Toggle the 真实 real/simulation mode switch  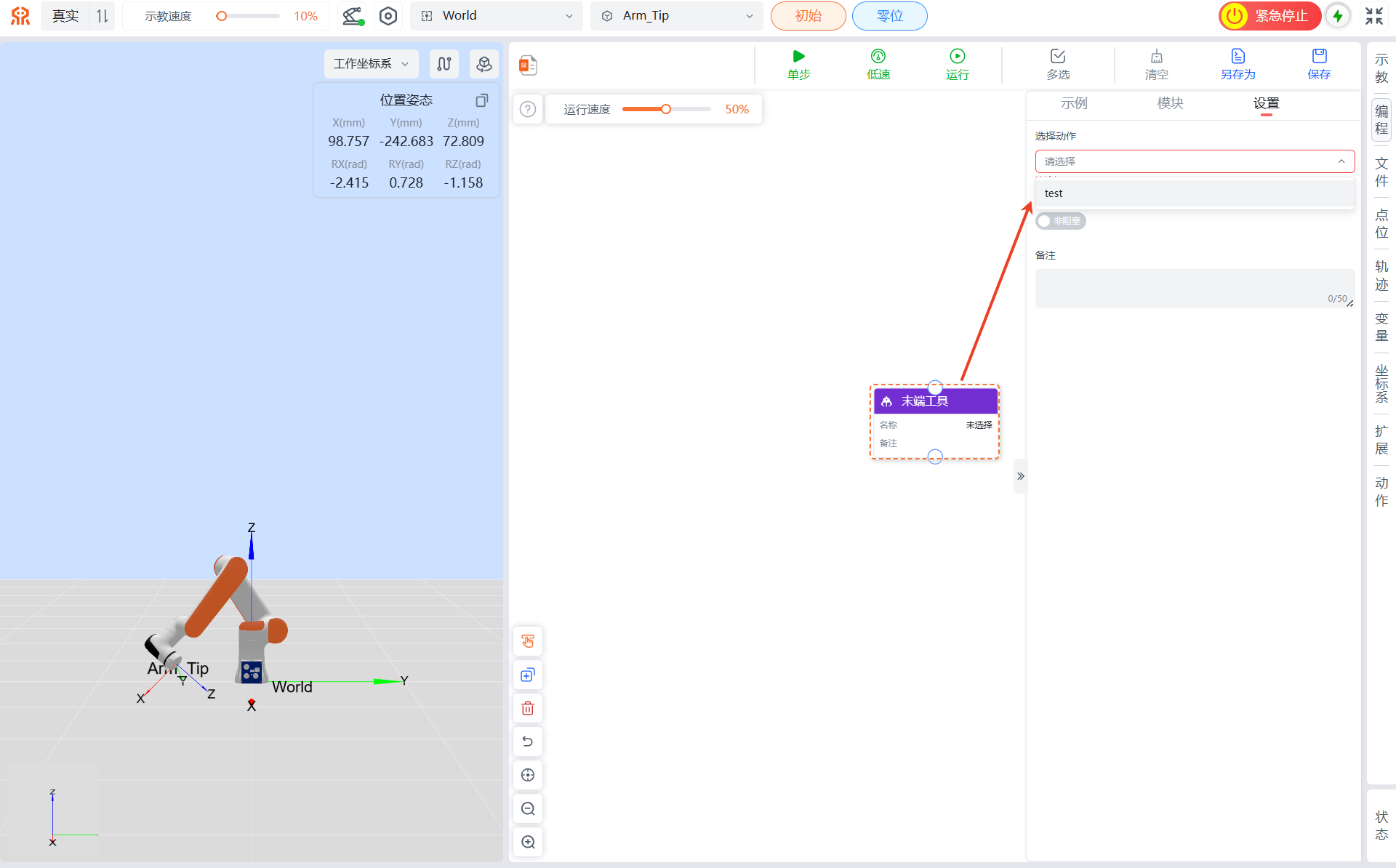[102, 16]
